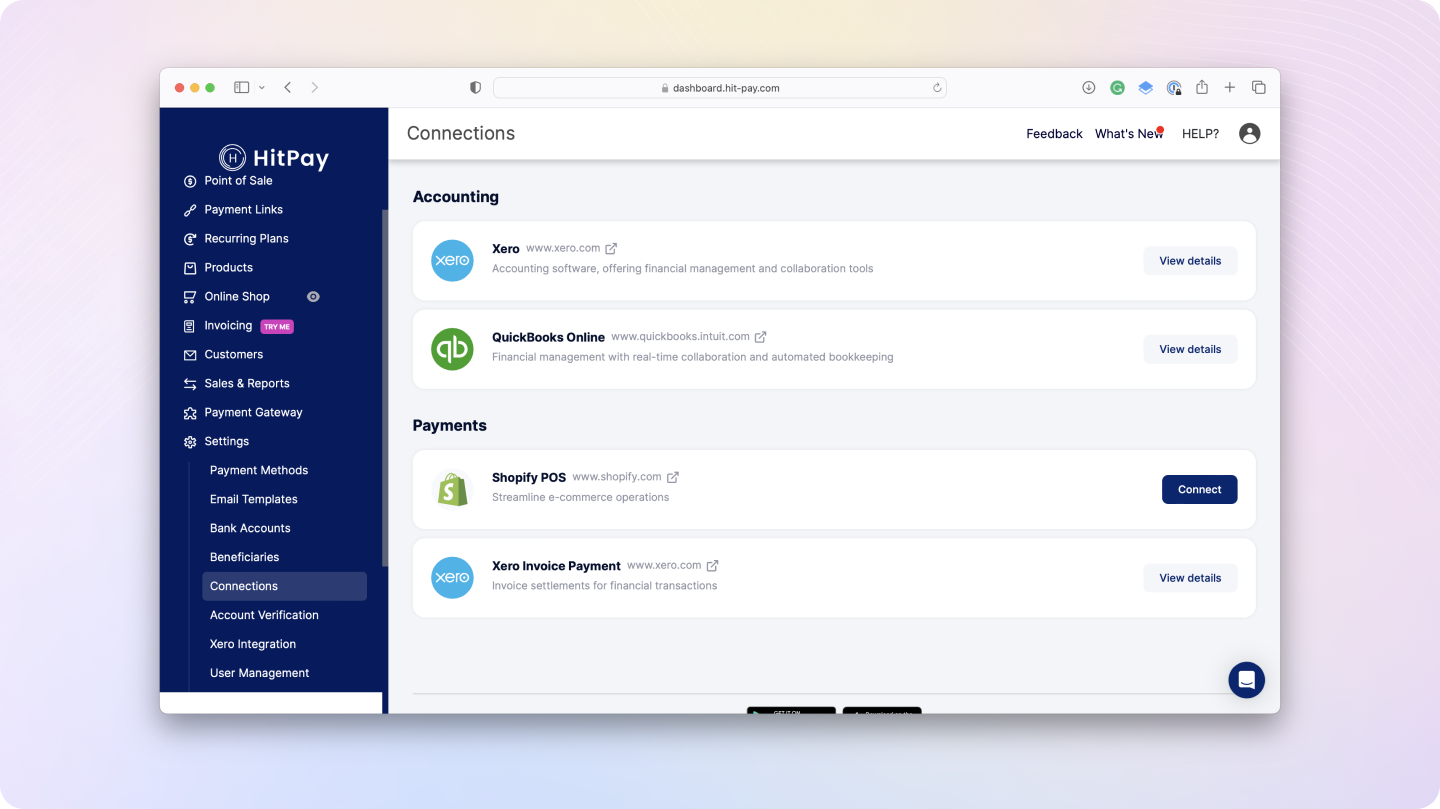Open Point of Sale menu item
The height and width of the screenshot is (809, 1440).
(238, 181)
